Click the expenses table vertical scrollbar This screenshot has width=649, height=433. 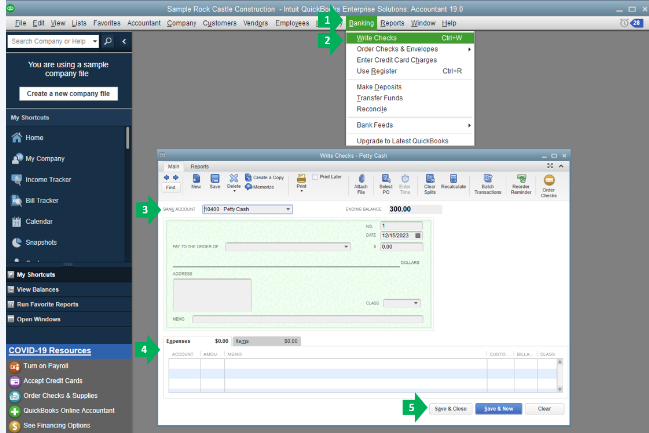point(560,375)
